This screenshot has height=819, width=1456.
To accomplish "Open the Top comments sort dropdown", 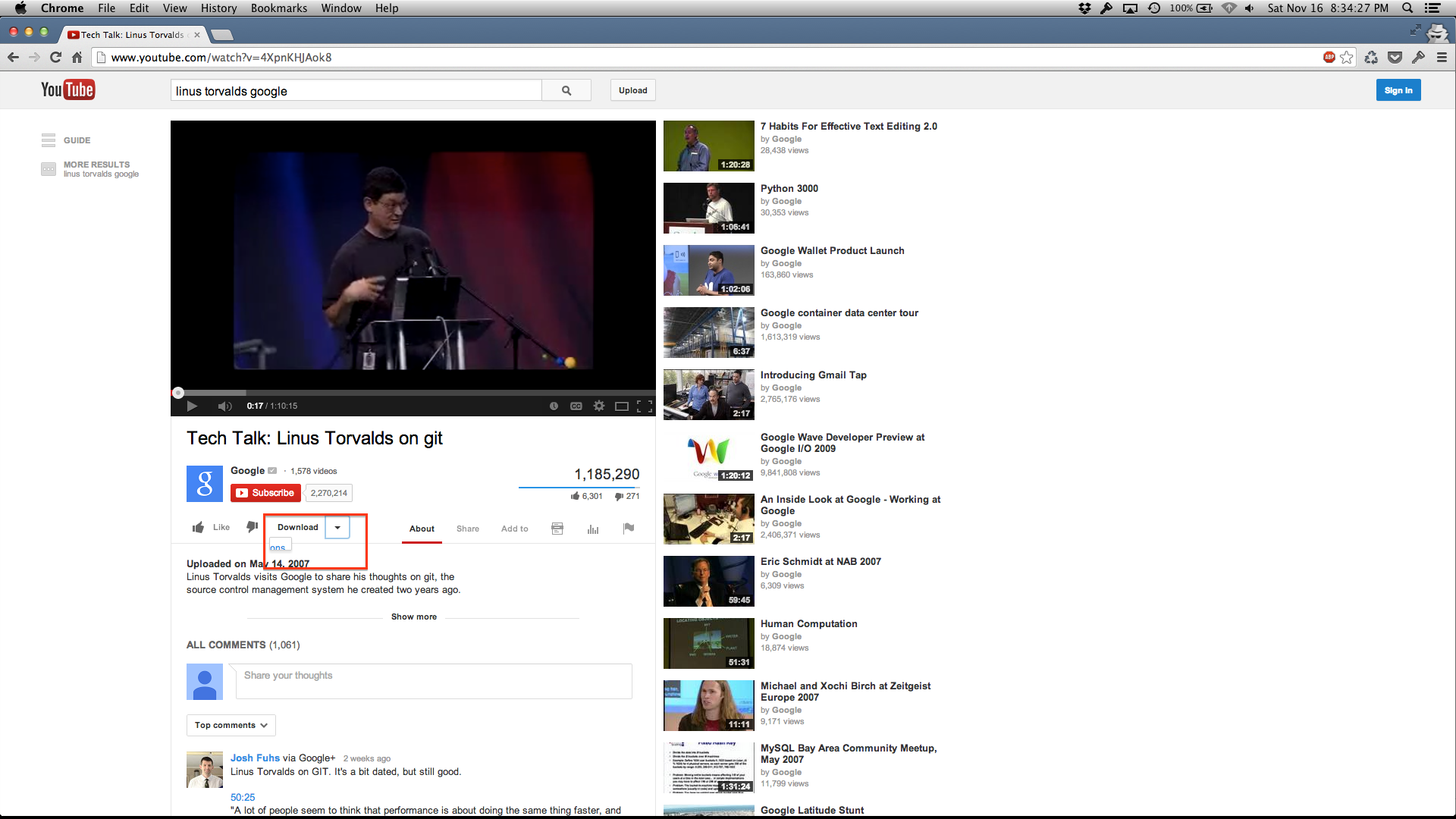I will tap(231, 725).
